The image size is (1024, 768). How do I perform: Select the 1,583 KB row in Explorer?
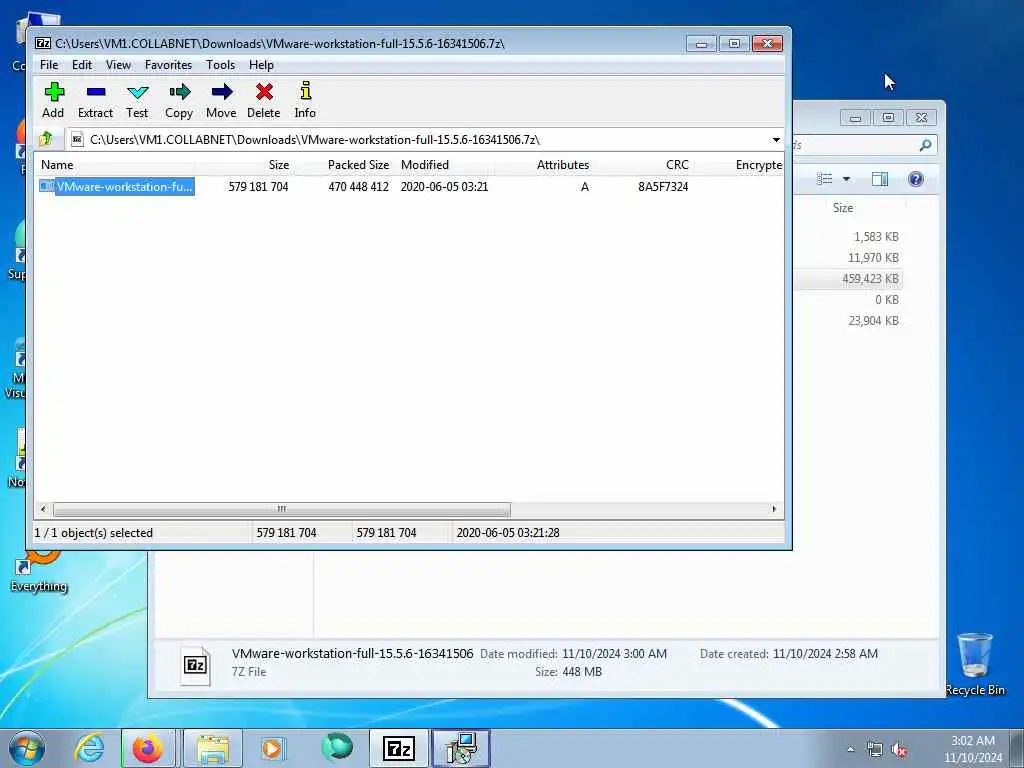coord(849,236)
